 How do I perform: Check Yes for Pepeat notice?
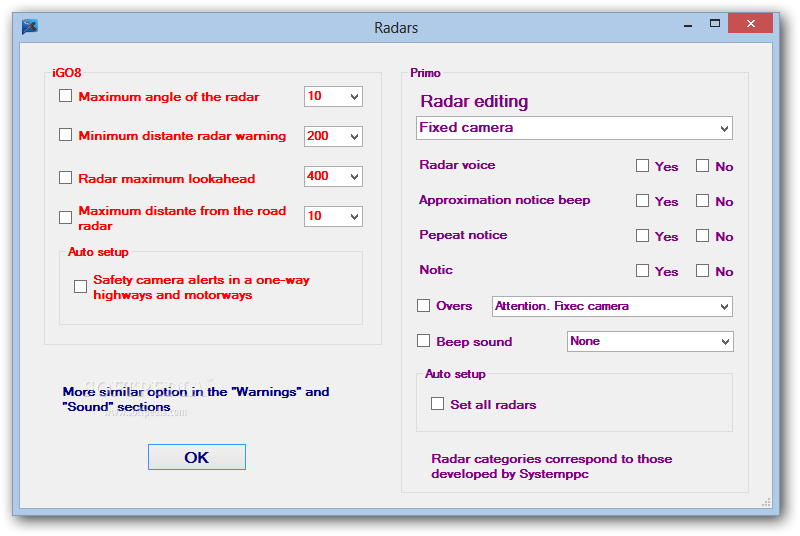642,236
